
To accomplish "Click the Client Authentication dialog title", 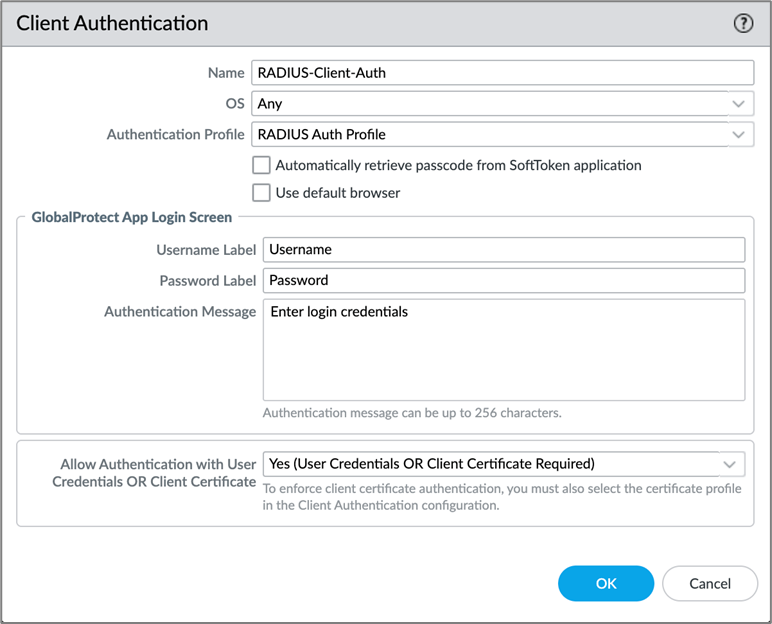I will pyautogui.click(x=112, y=23).
